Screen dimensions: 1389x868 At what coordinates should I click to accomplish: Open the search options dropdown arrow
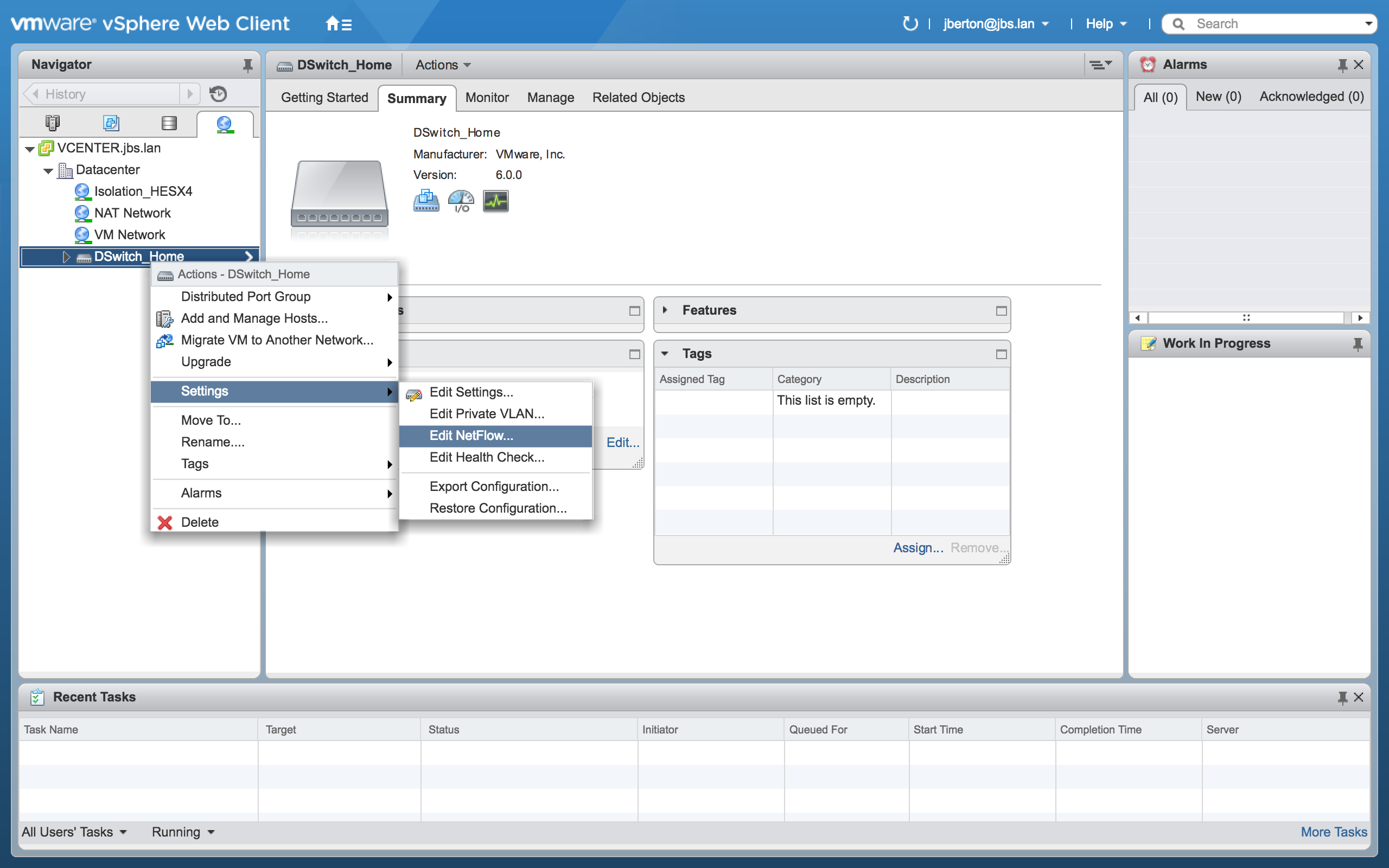point(1368,23)
